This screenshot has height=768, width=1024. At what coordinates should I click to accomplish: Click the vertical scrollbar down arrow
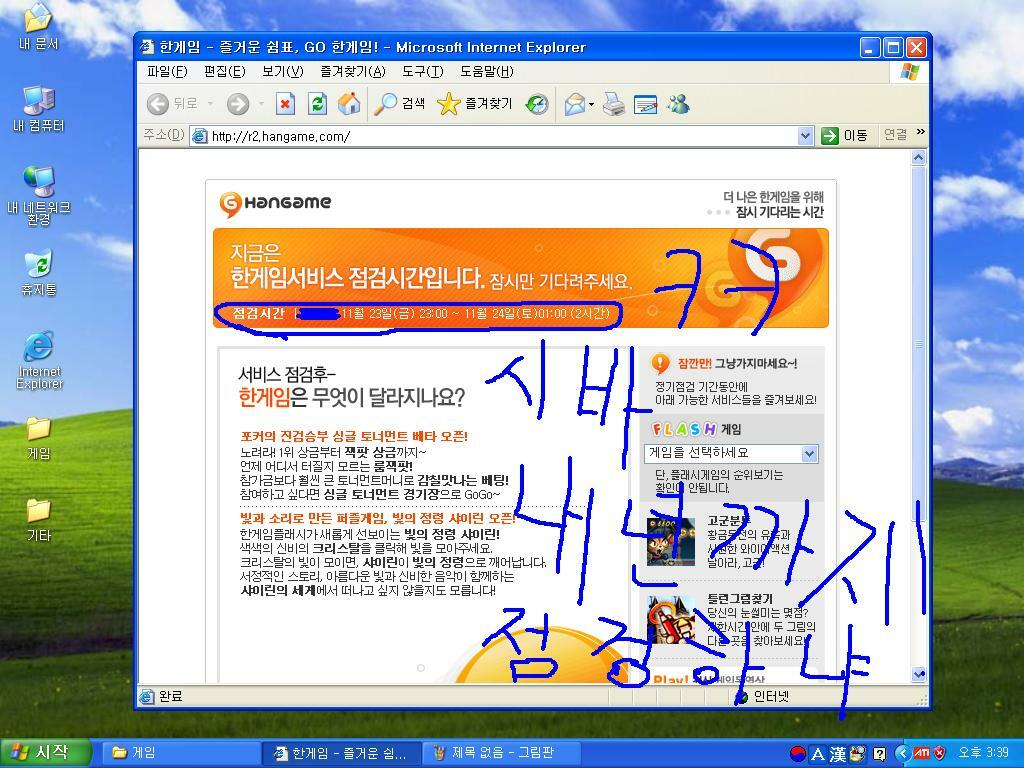pyautogui.click(x=919, y=675)
